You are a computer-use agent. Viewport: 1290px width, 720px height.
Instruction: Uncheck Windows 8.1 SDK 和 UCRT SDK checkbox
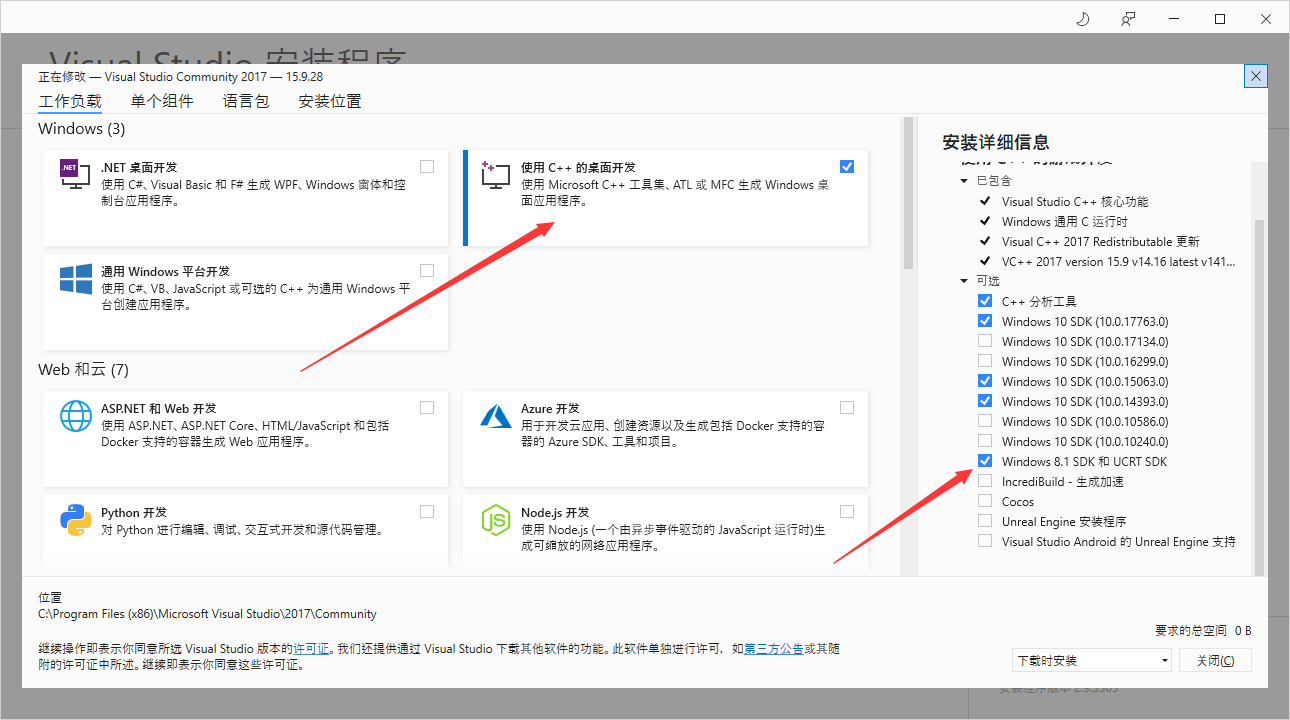coord(985,461)
